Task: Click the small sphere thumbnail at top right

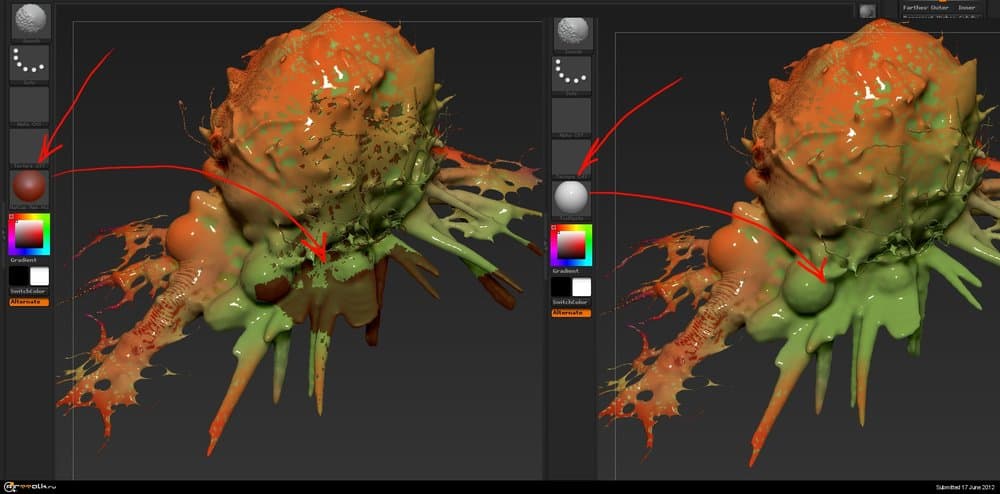Action: pyautogui.click(x=867, y=10)
